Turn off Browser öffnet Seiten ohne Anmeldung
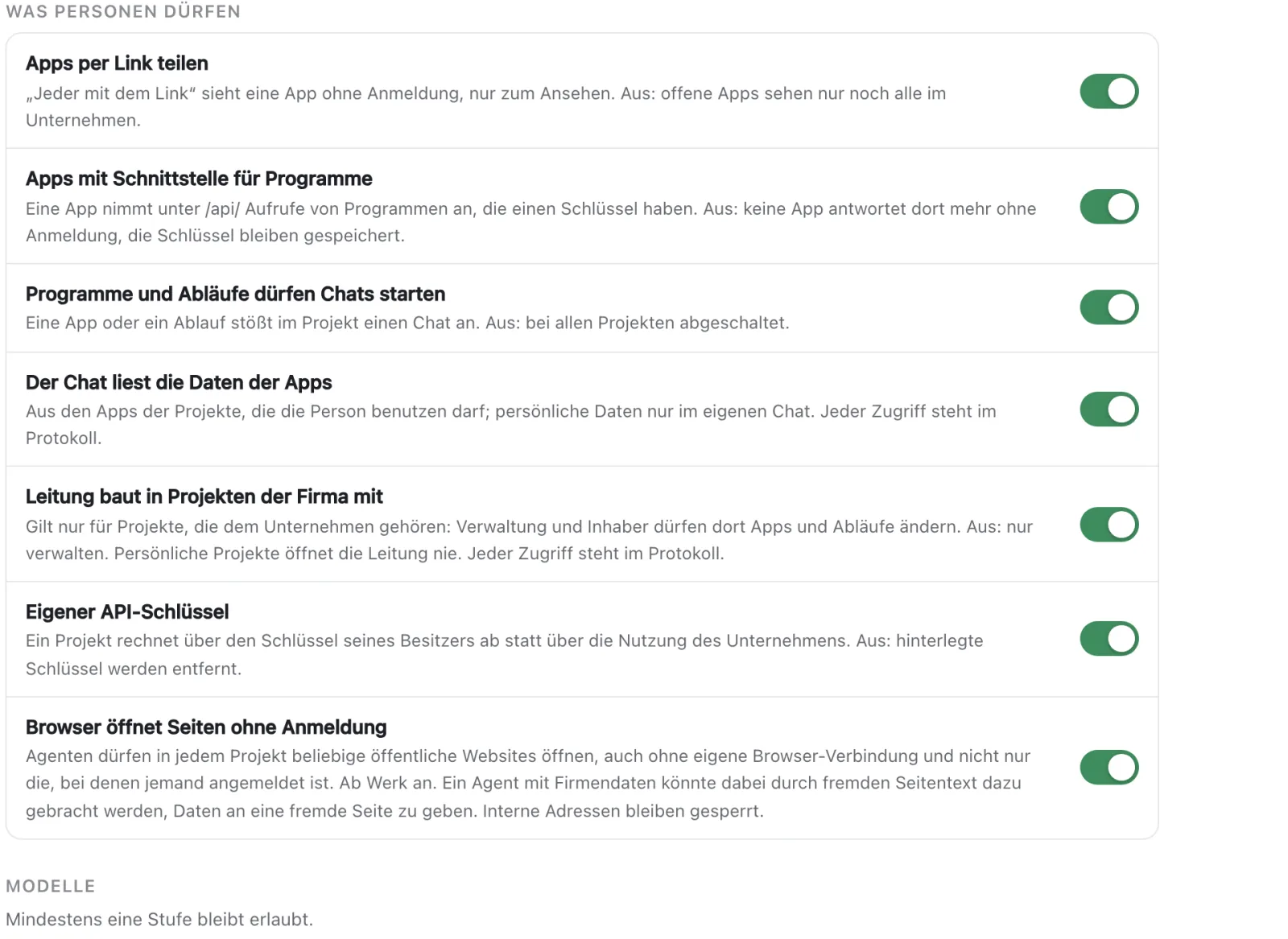 tap(1108, 768)
